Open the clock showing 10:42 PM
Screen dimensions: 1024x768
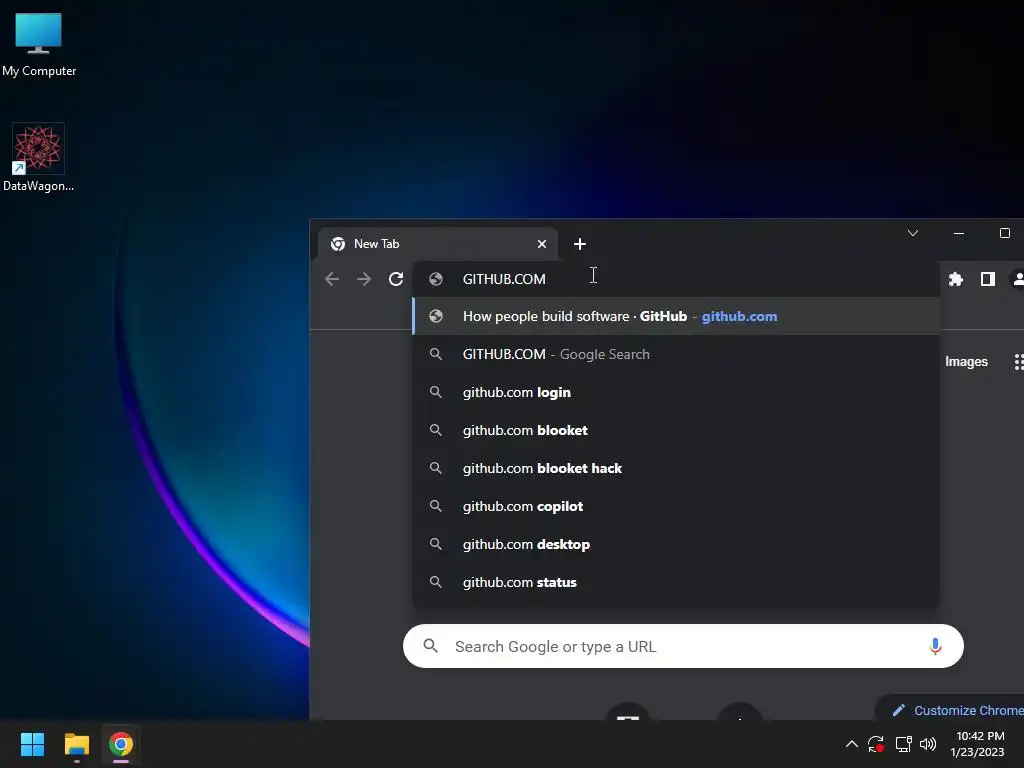pyautogui.click(x=977, y=744)
